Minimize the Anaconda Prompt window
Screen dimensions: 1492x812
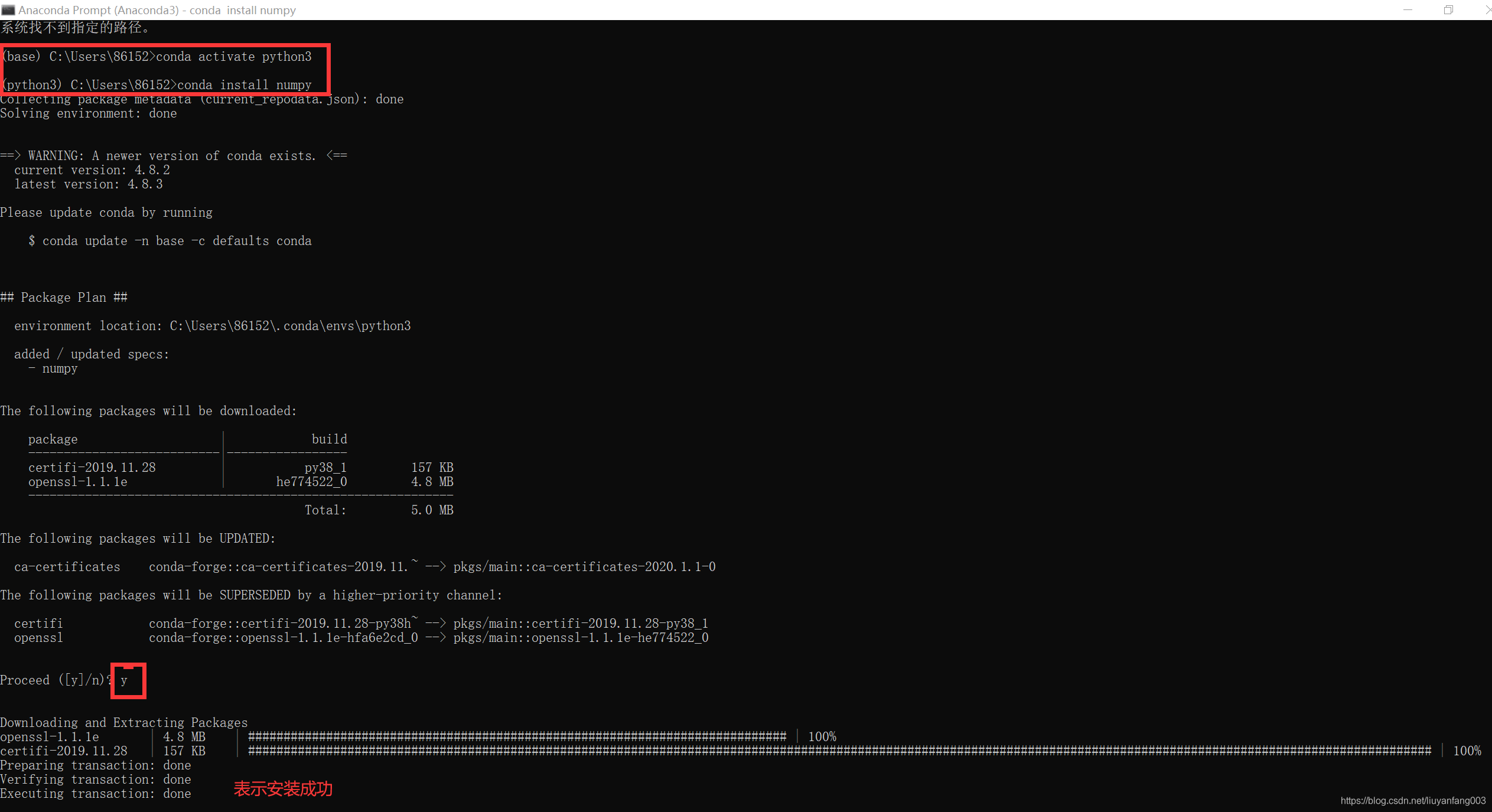click(x=1408, y=10)
